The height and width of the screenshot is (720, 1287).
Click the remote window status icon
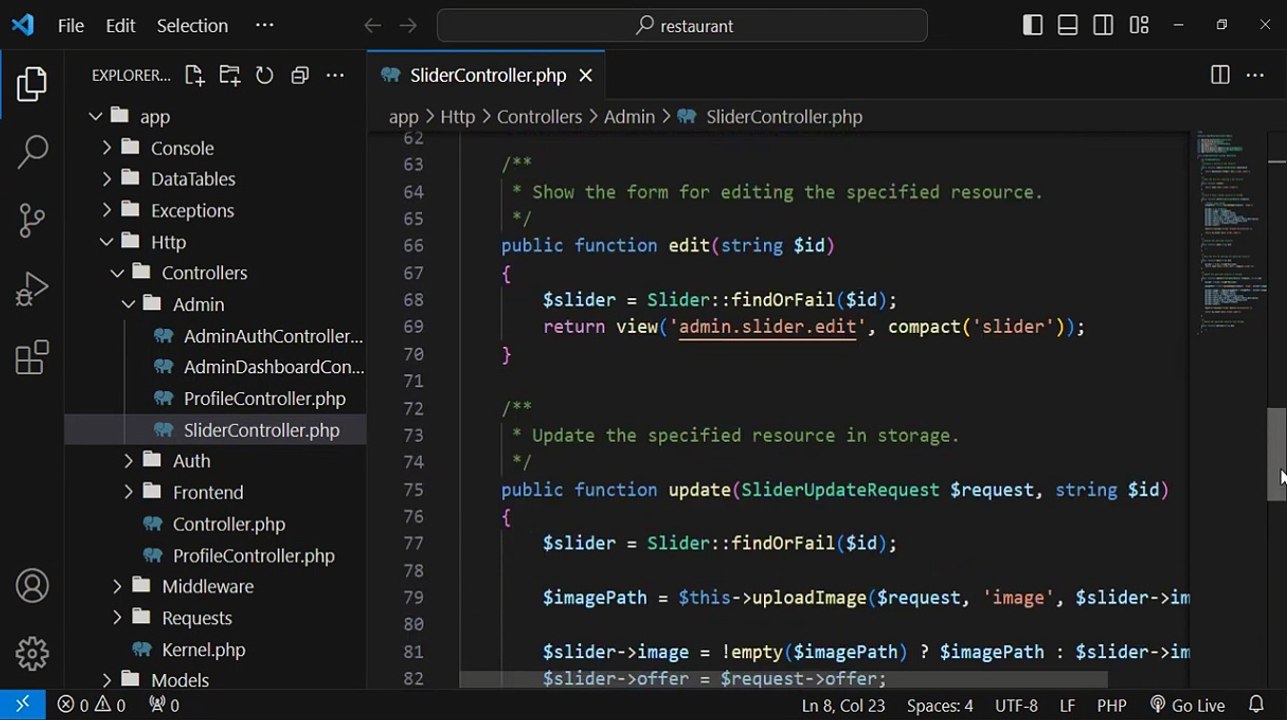[x=22, y=705]
